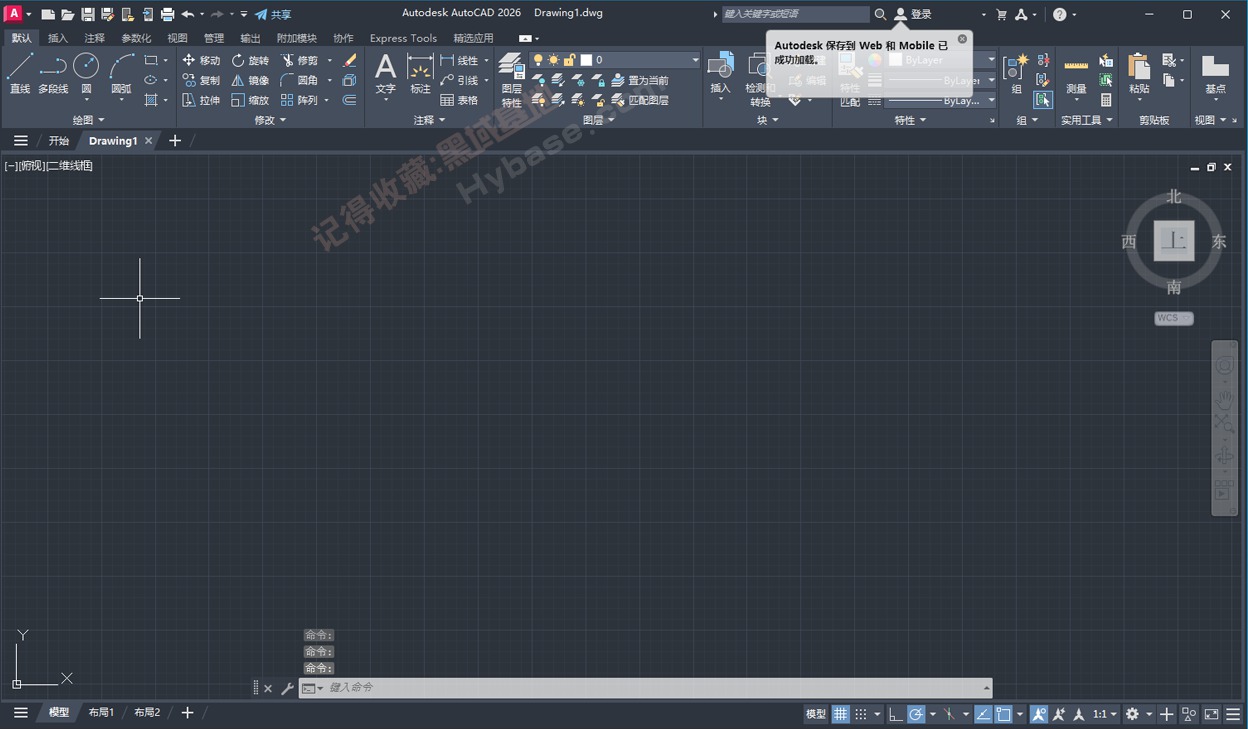Select the 圆弧 (Arc) tool

(x=121, y=74)
